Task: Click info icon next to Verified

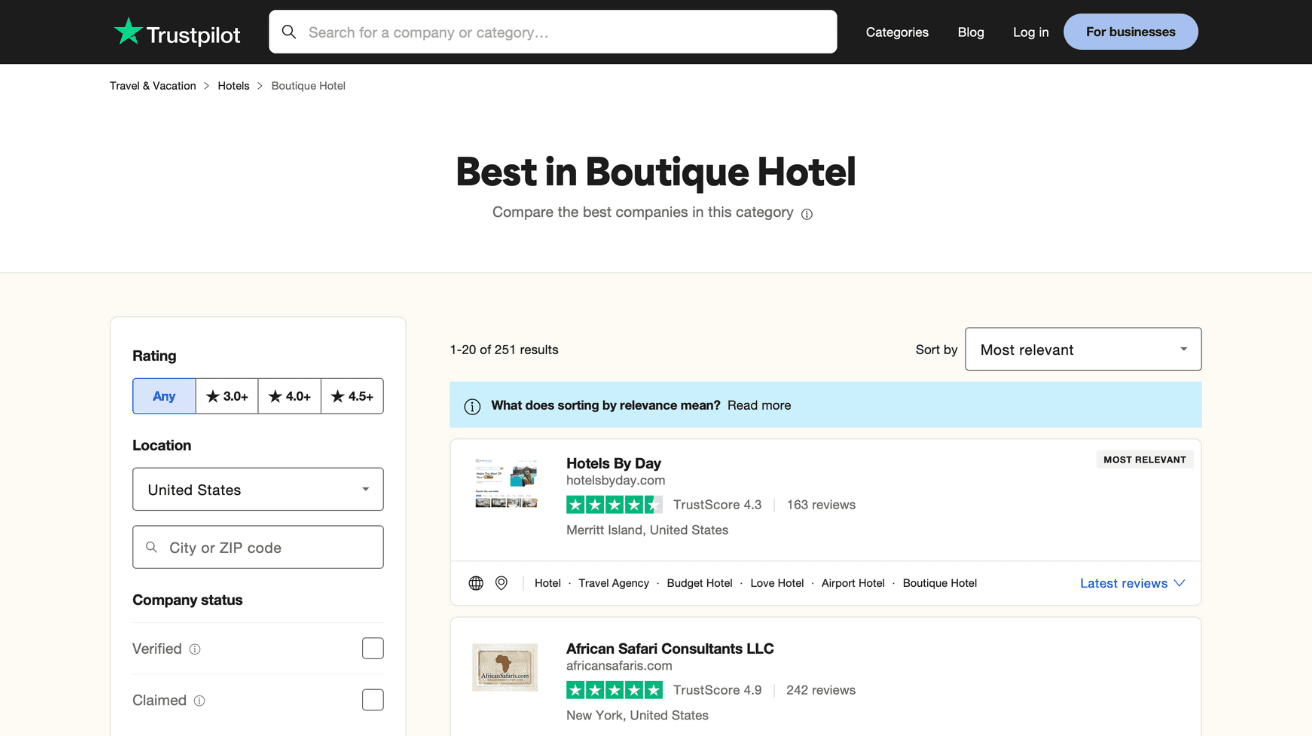Action: pos(195,649)
